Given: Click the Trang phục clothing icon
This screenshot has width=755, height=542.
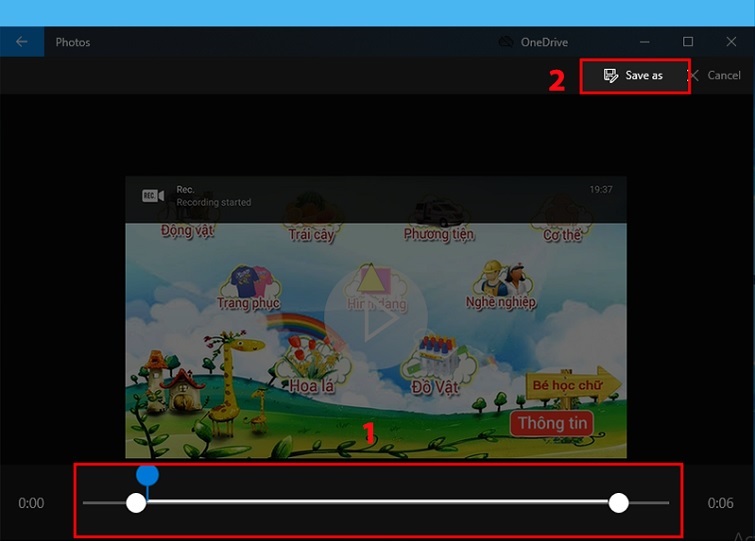Looking at the screenshot, I should click(248, 287).
